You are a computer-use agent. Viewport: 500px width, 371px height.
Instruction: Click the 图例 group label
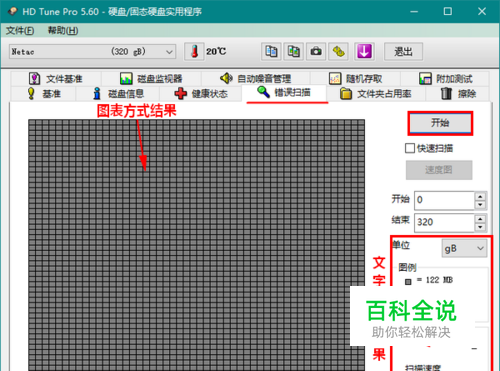pos(407,267)
